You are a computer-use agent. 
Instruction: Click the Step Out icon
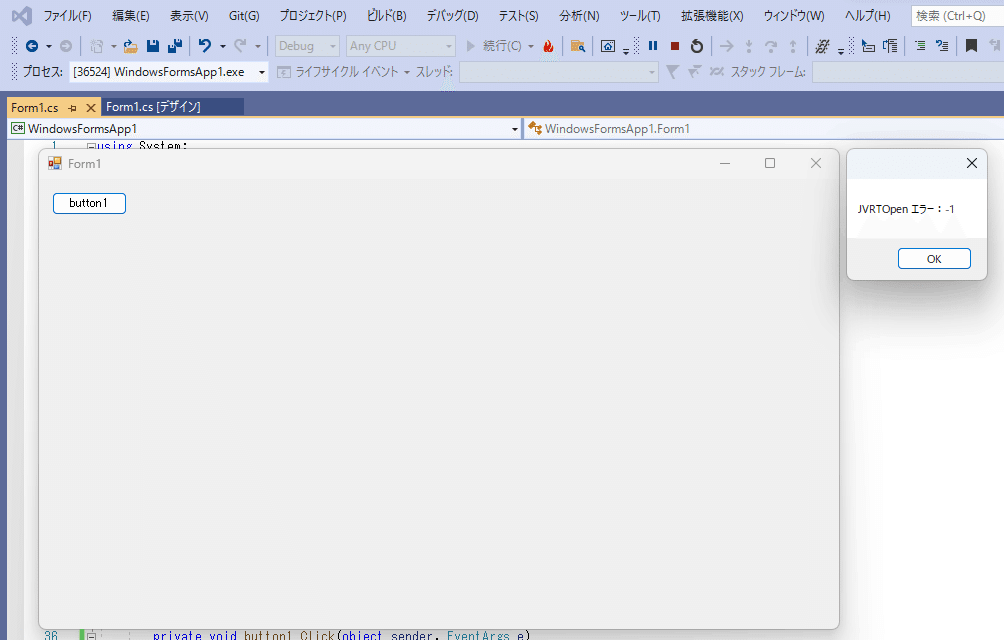click(x=793, y=46)
